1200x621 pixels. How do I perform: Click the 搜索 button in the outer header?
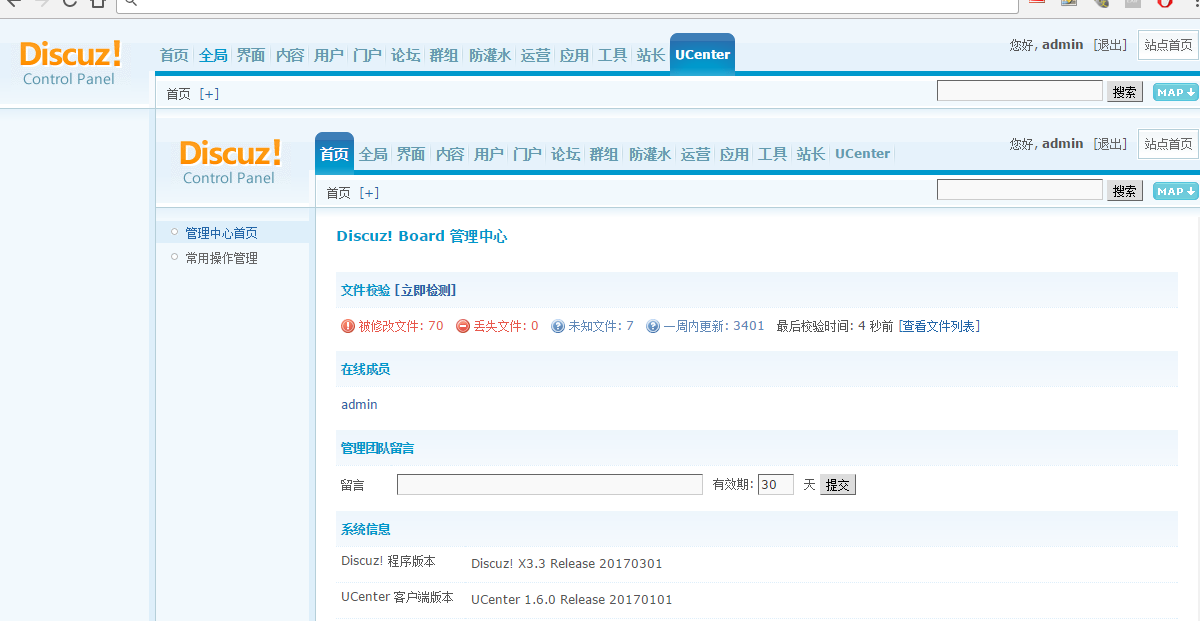[x=1125, y=92]
